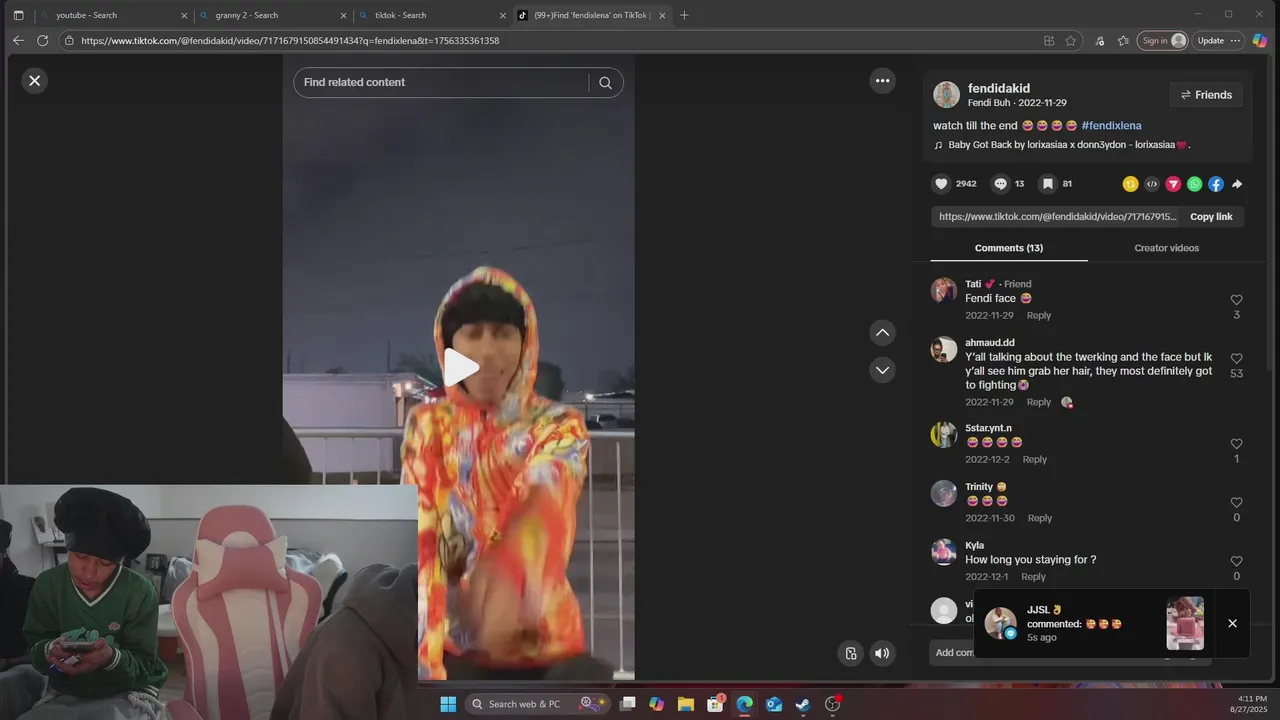Screen dimensions: 1280x720
Task: Toggle the auto-scroll icon beside the volume button
Action: tap(850, 653)
